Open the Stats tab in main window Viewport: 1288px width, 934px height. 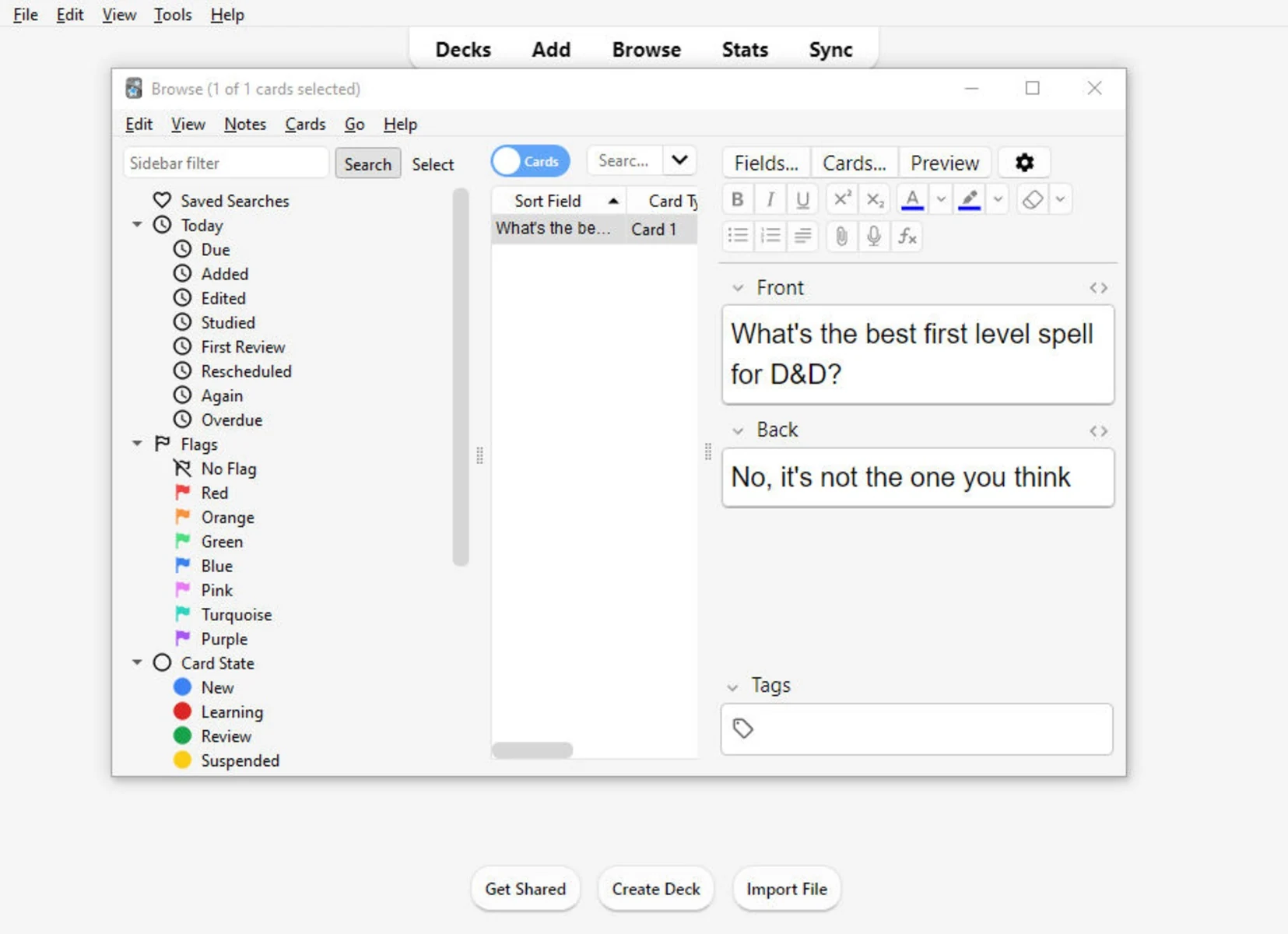click(x=745, y=50)
